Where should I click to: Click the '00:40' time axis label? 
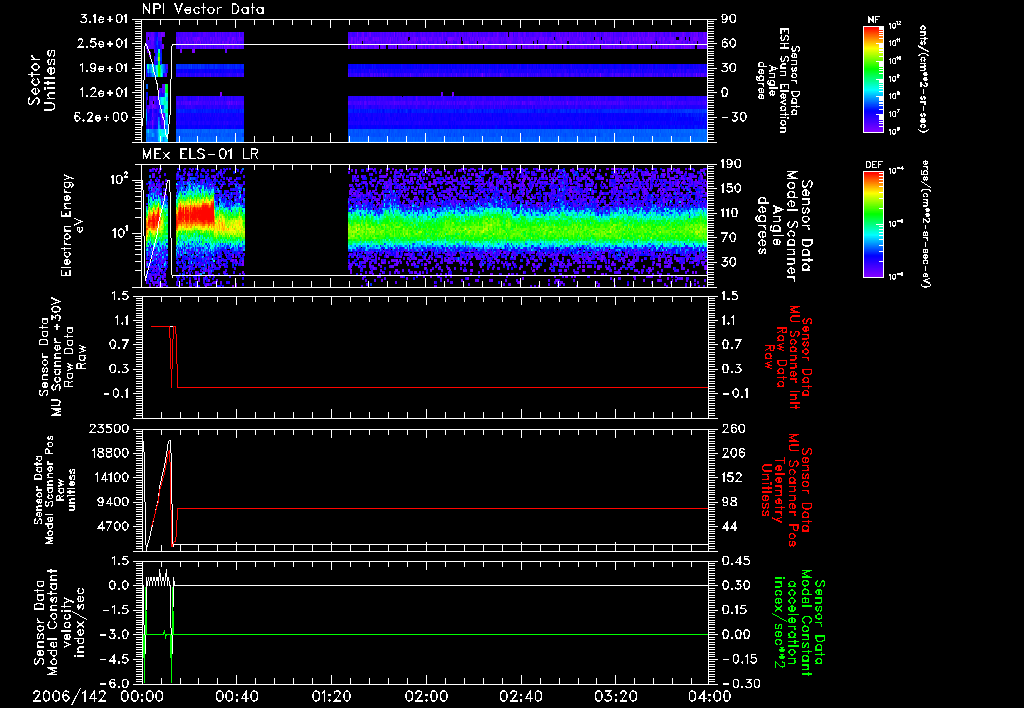[x=236, y=696]
